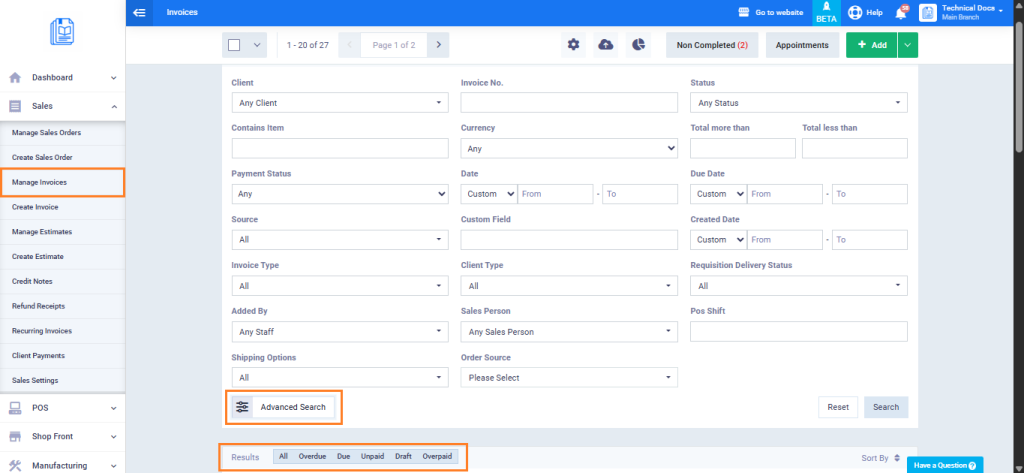Filter results by Draft tab
1024x473 pixels.
tap(403, 456)
